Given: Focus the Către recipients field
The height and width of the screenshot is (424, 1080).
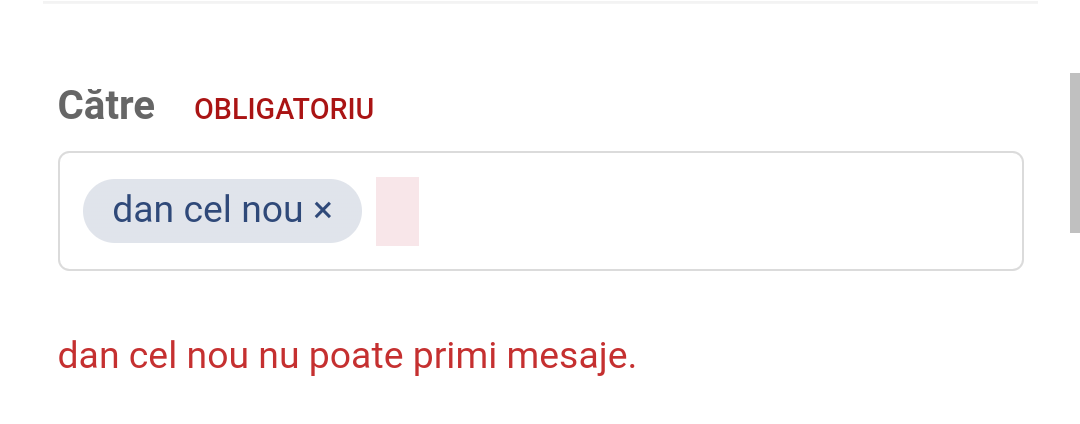Looking at the screenshot, I should tap(700, 211).
